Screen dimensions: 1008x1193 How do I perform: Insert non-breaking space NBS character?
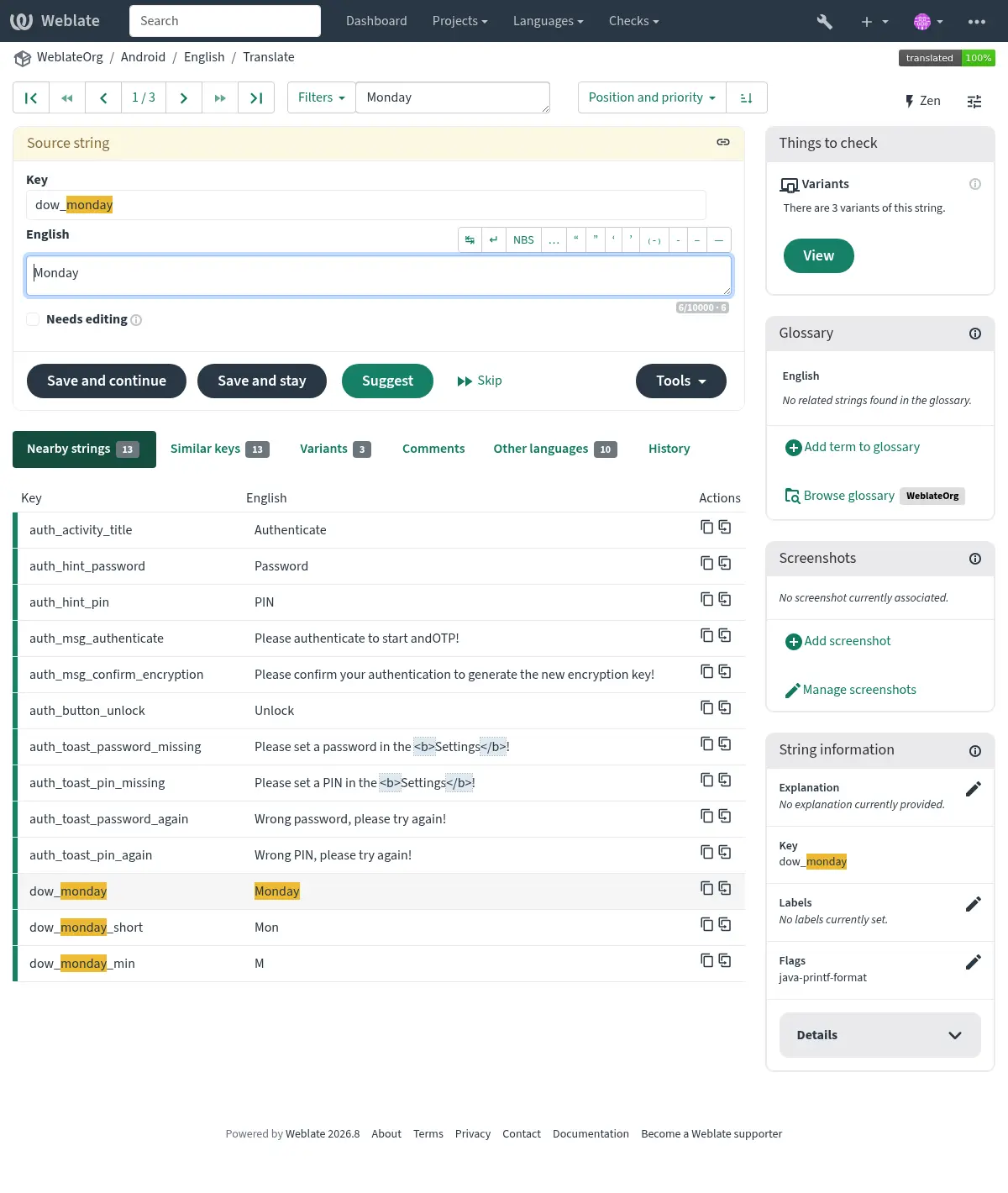[523, 239]
